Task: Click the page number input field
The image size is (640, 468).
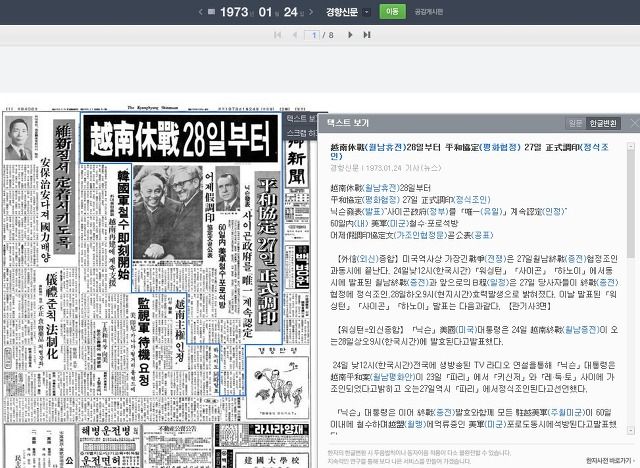Action: [312, 35]
